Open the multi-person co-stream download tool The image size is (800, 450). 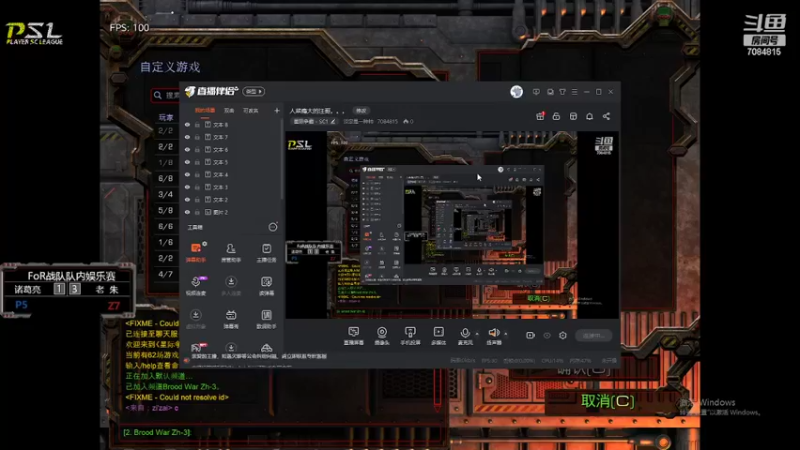(231, 286)
